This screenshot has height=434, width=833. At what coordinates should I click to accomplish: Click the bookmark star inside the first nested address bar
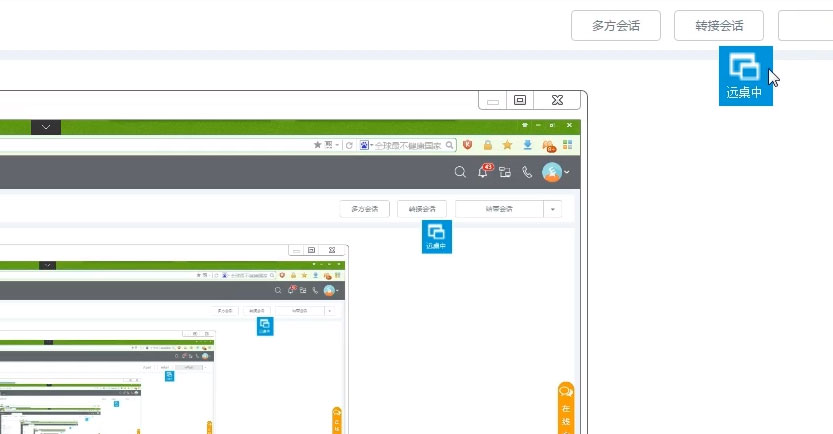[317, 144]
